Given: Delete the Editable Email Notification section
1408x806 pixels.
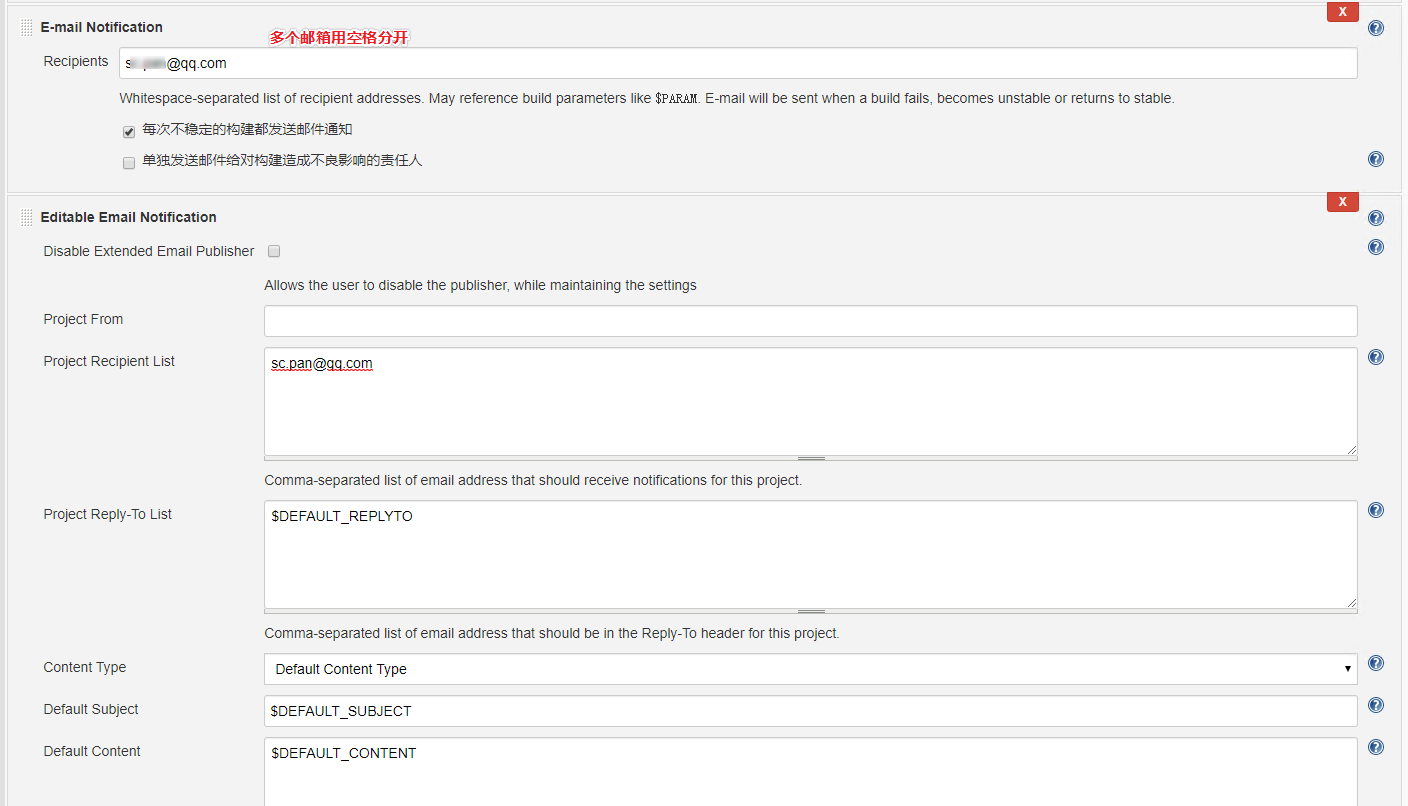Looking at the screenshot, I should point(1342,202).
